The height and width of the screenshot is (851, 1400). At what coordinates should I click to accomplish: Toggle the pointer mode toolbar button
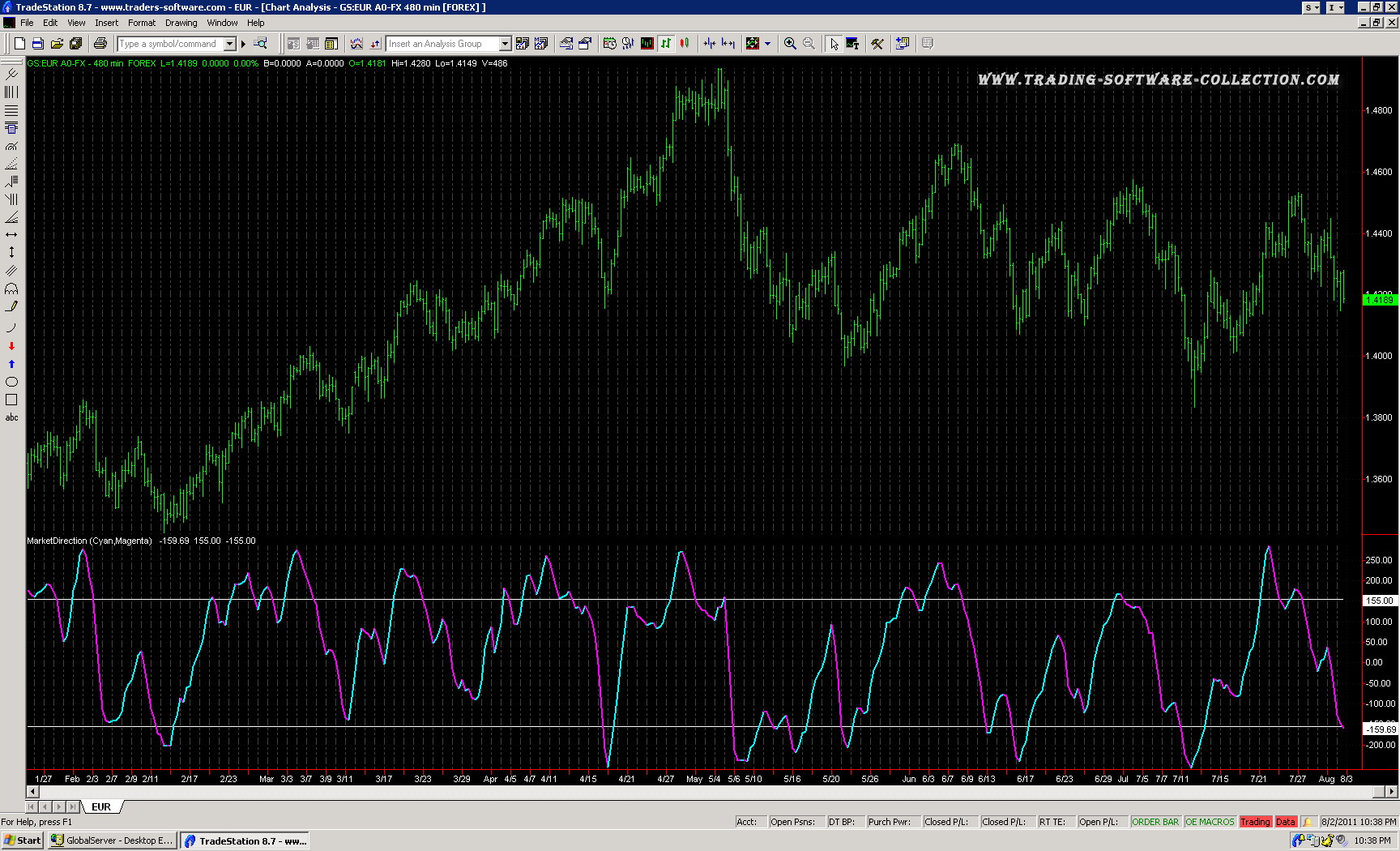tap(834, 44)
